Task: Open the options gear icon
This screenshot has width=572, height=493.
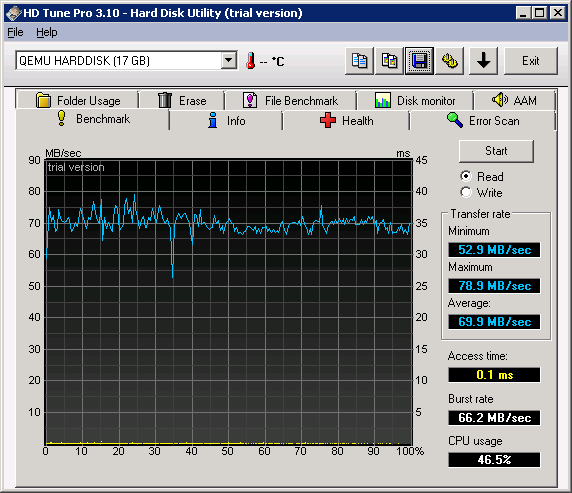Action: click(x=449, y=61)
